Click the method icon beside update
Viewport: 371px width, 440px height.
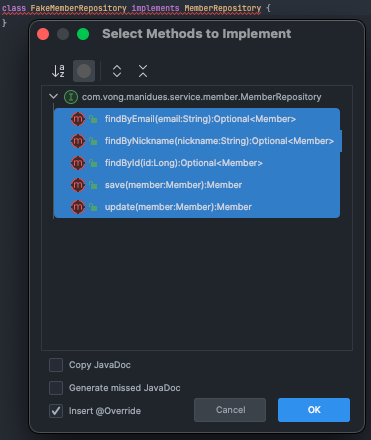(78, 207)
